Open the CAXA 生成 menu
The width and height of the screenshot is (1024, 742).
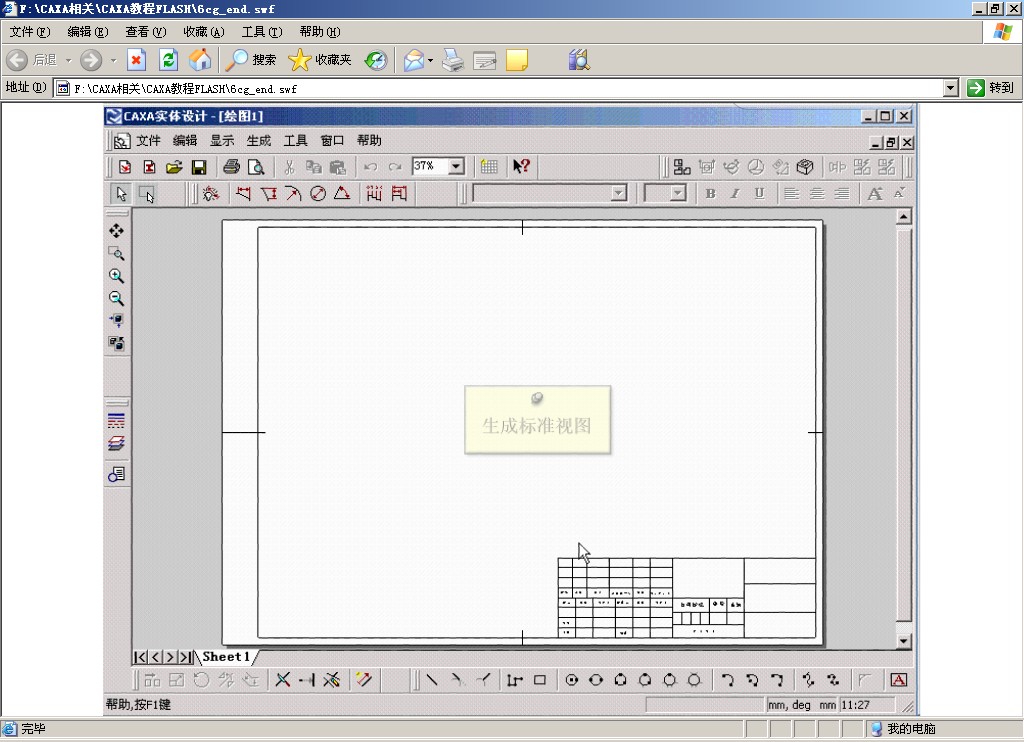pyautogui.click(x=259, y=140)
